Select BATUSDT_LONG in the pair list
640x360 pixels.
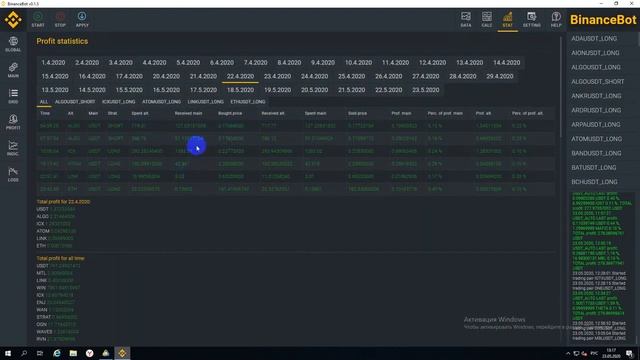point(594,167)
